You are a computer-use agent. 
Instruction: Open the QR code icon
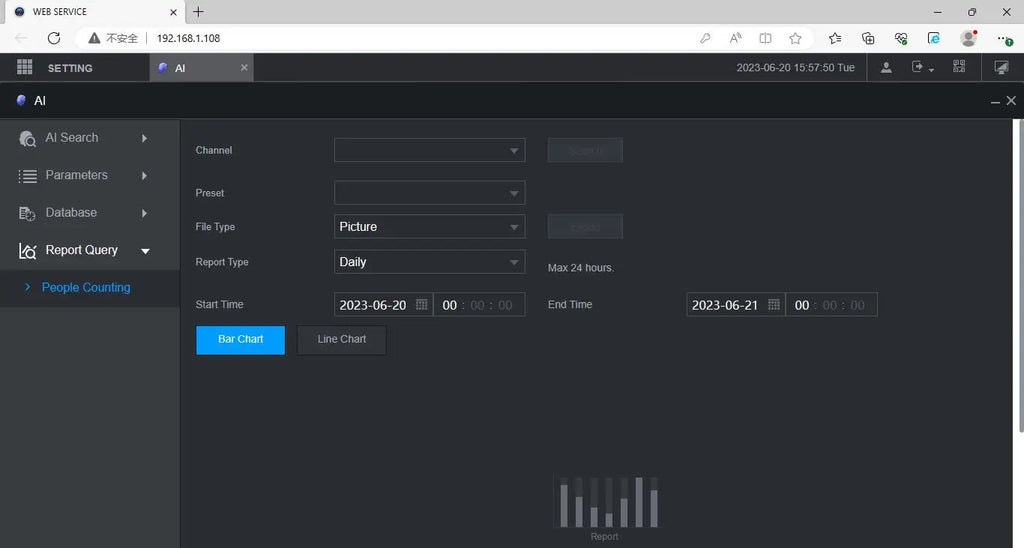click(x=959, y=67)
